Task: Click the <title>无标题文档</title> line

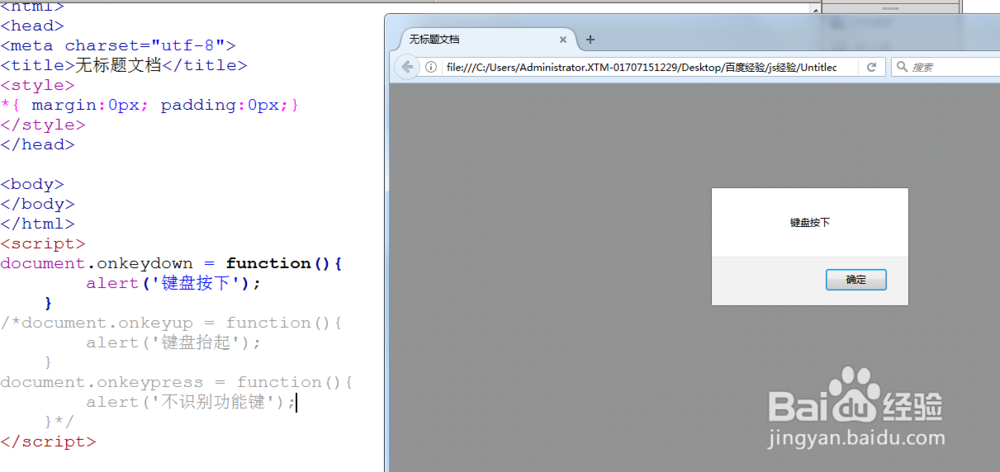Action: pos(124,65)
